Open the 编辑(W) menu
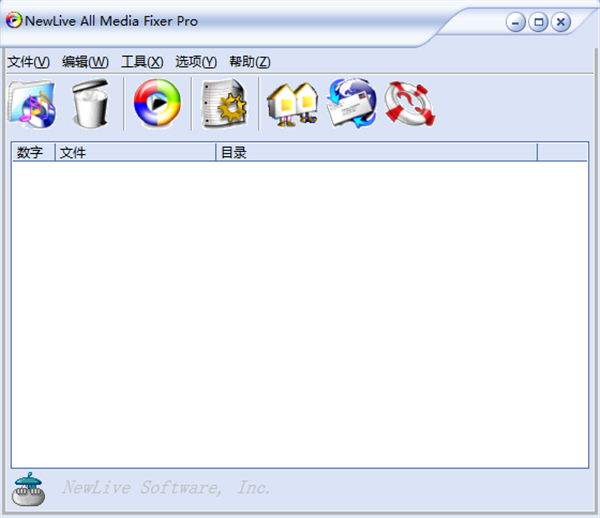The width and height of the screenshot is (600, 518). coord(85,62)
